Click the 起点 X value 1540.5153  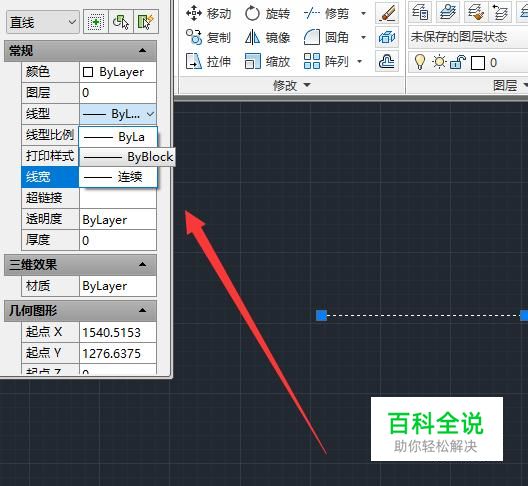(x=118, y=332)
